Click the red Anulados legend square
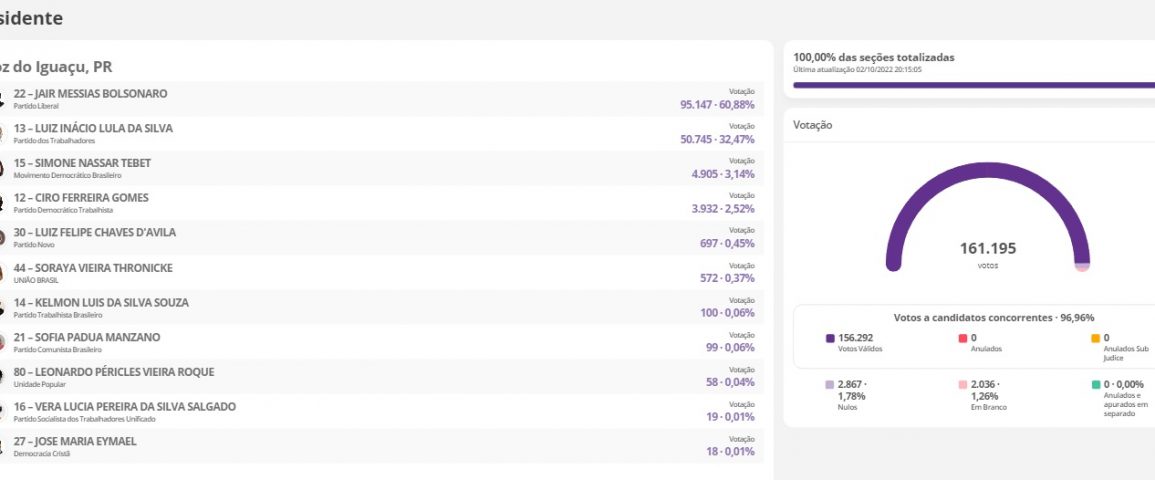The image size is (1155, 480). pos(962,339)
